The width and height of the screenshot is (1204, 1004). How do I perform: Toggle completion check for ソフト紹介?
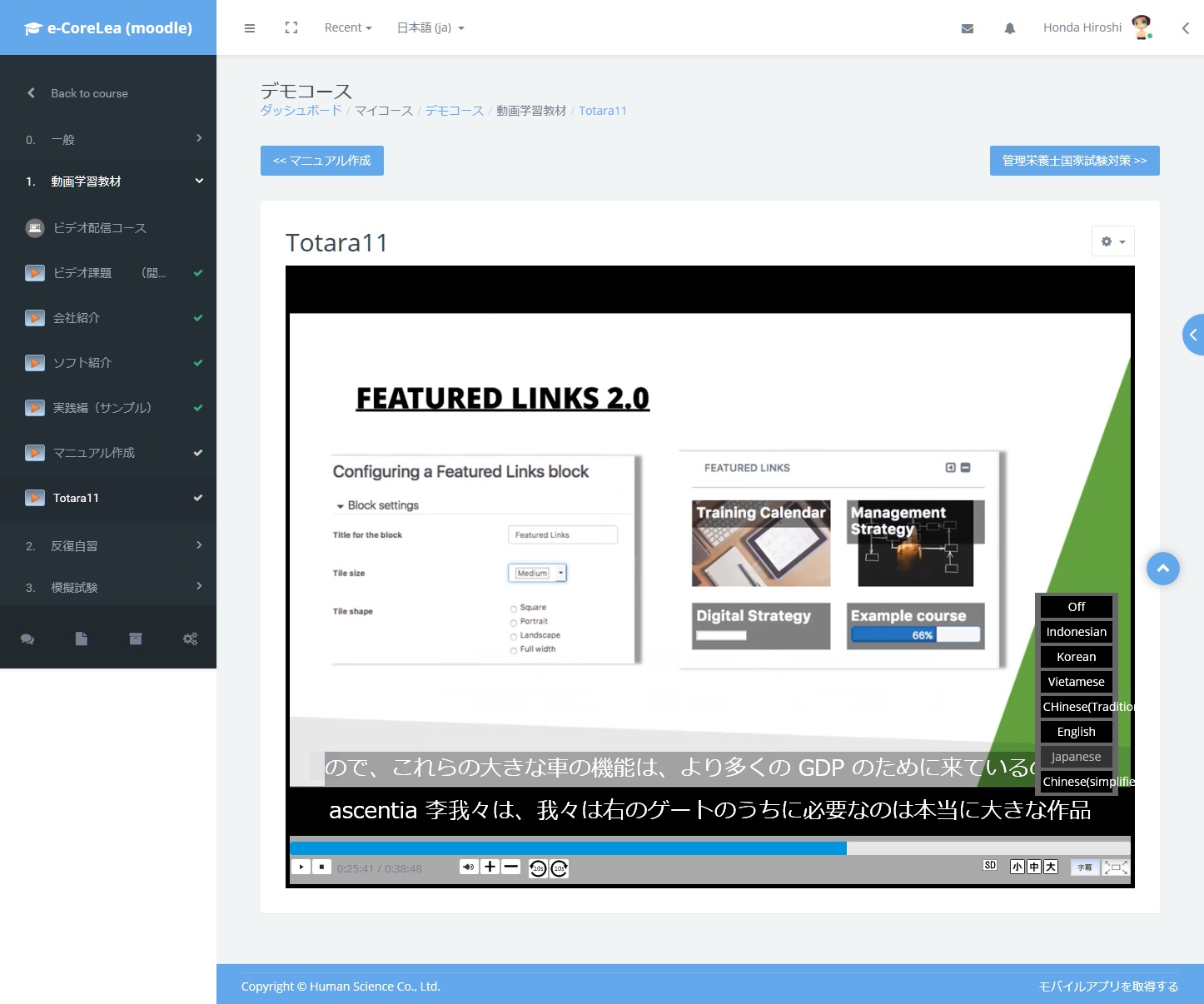(198, 362)
